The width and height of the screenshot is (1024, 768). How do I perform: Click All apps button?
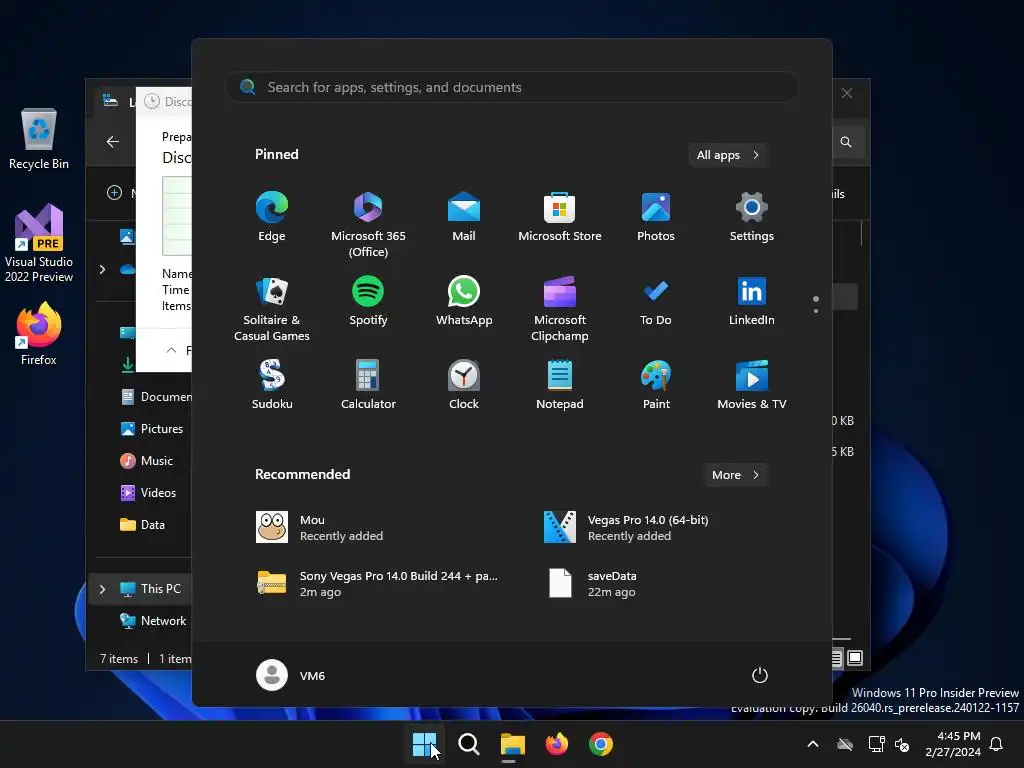point(728,155)
